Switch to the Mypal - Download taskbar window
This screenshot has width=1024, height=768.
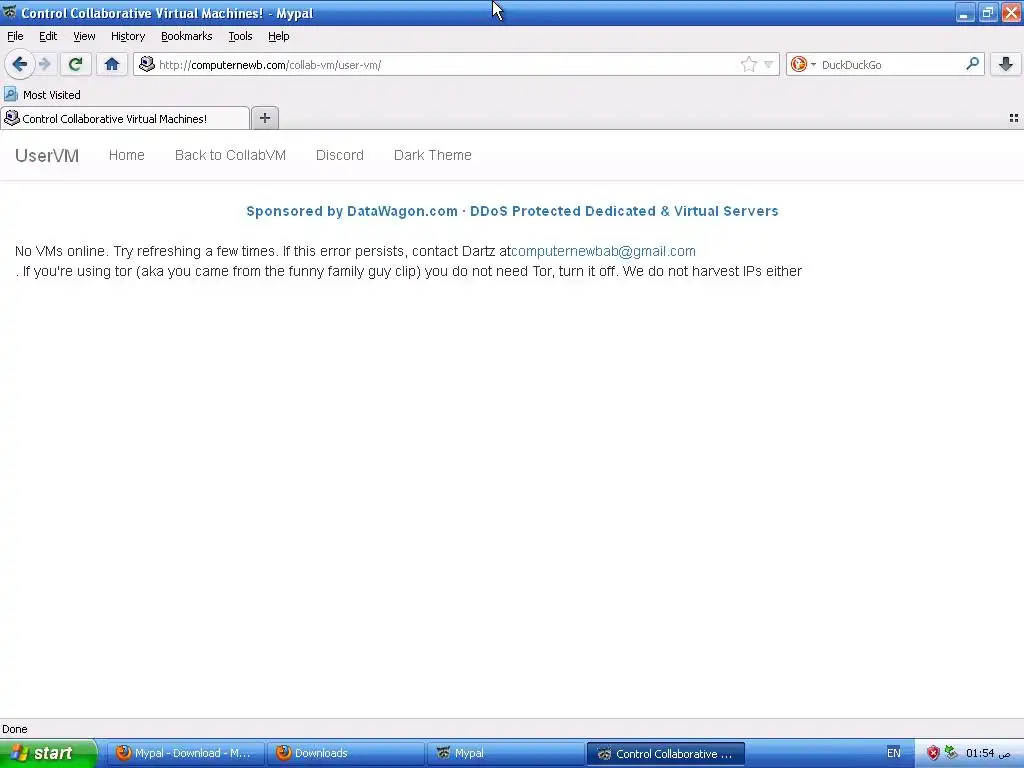[x=185, y=754]
